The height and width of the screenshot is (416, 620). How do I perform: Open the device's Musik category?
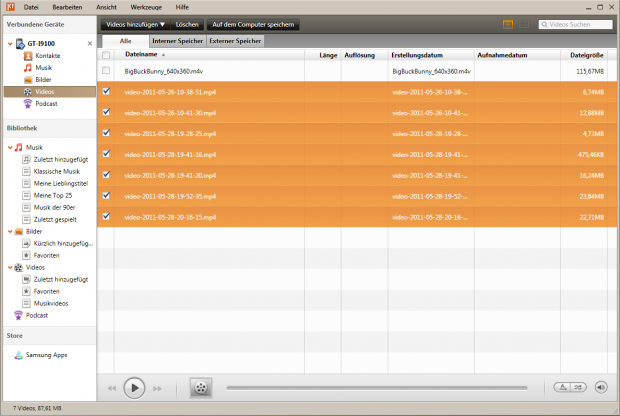[x=43, y=67]
